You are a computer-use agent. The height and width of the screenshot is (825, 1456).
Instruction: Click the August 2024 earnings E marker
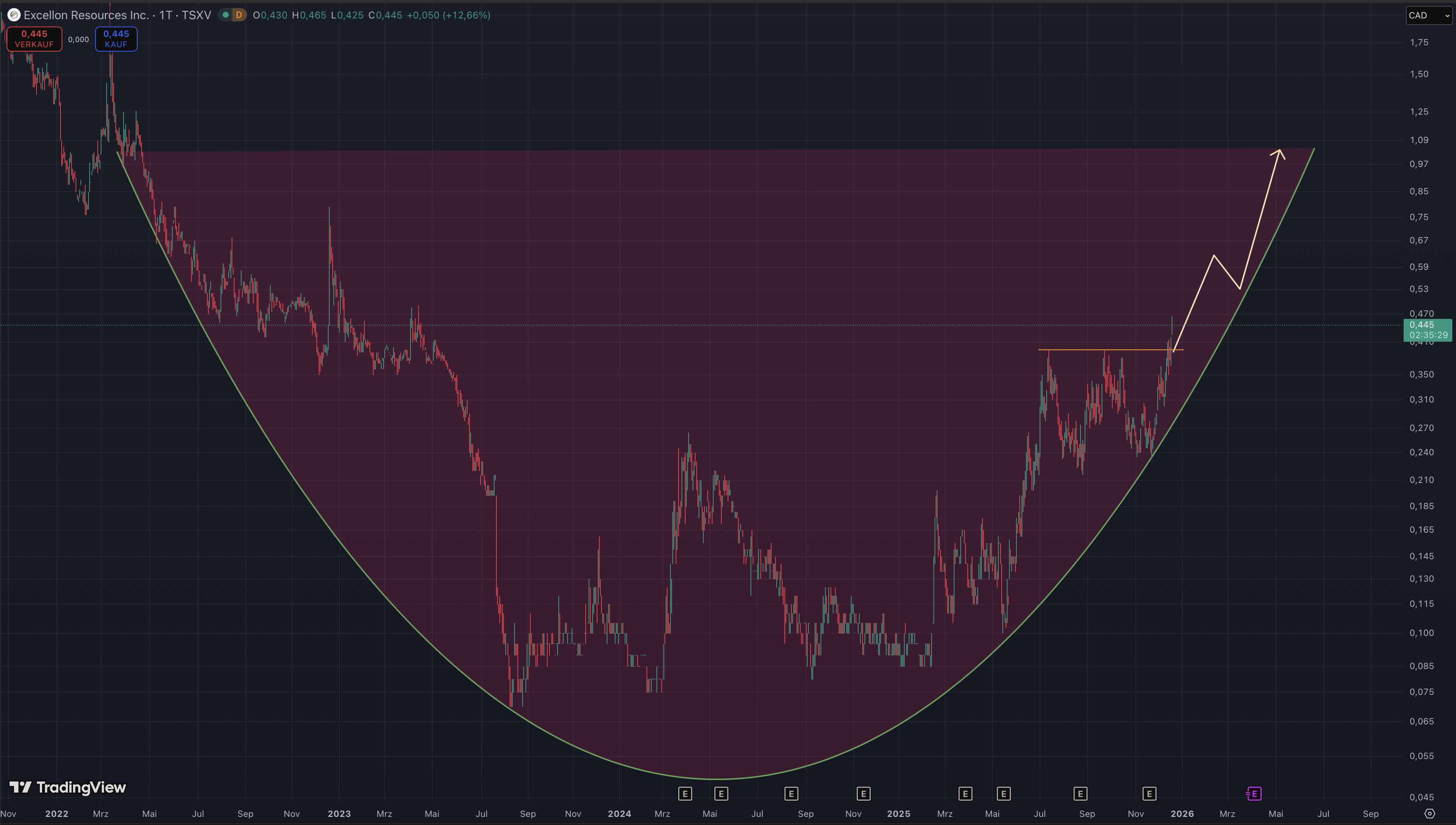point(791,793)
